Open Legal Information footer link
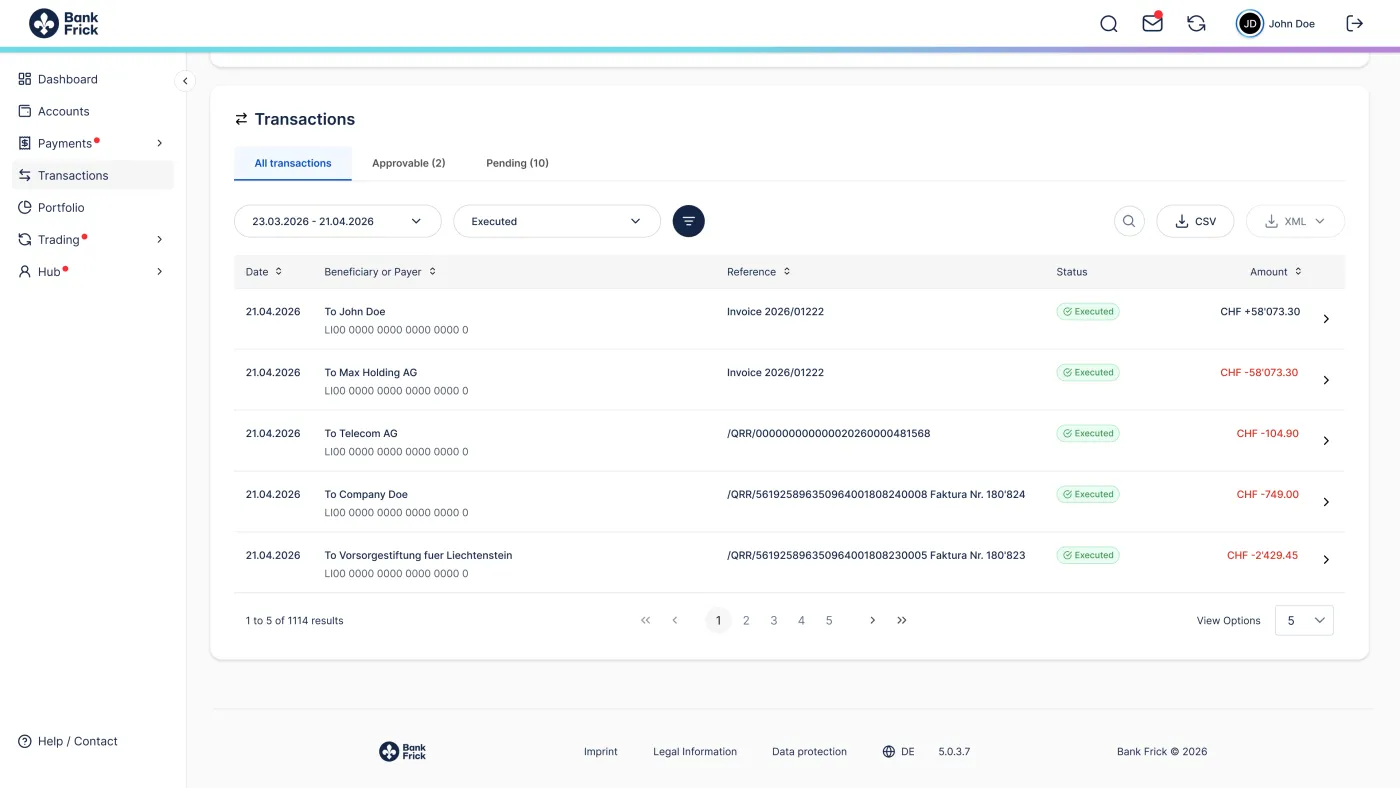 (x=695, y=751)
